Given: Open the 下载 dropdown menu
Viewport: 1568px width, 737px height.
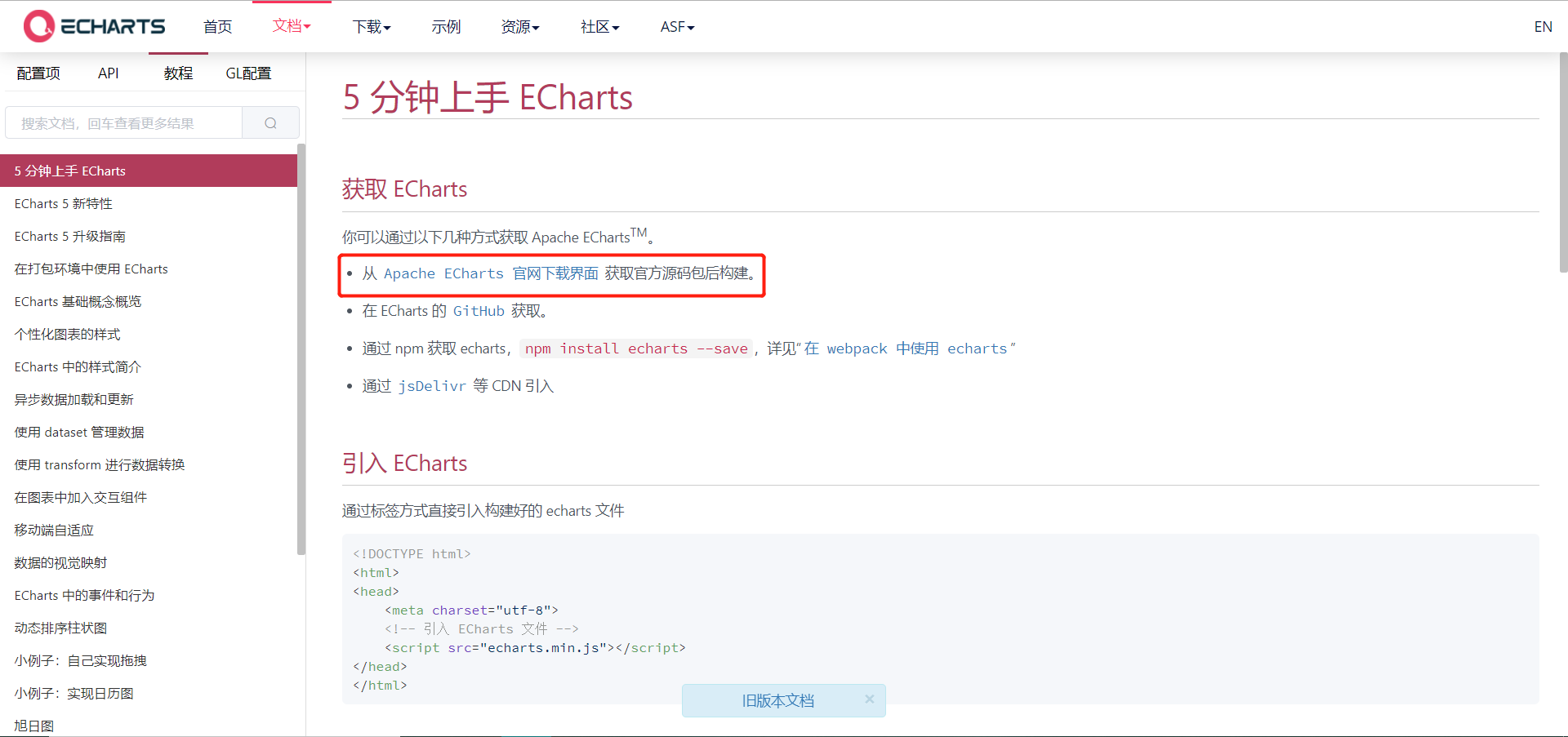Looking at the screenshot, I should pos(372,26).
